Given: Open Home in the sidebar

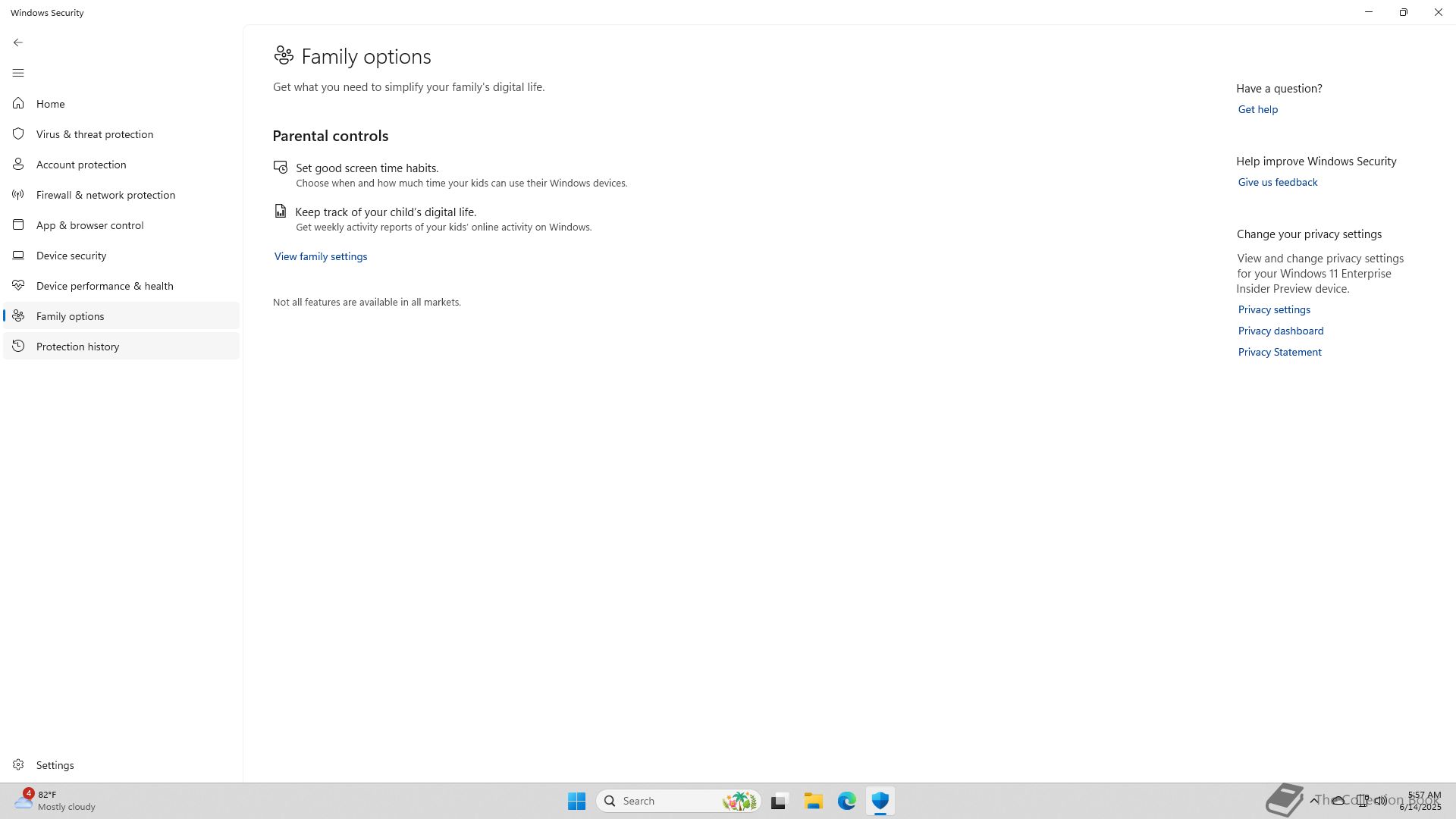Looking at the screenshot, I should point(50,104).
